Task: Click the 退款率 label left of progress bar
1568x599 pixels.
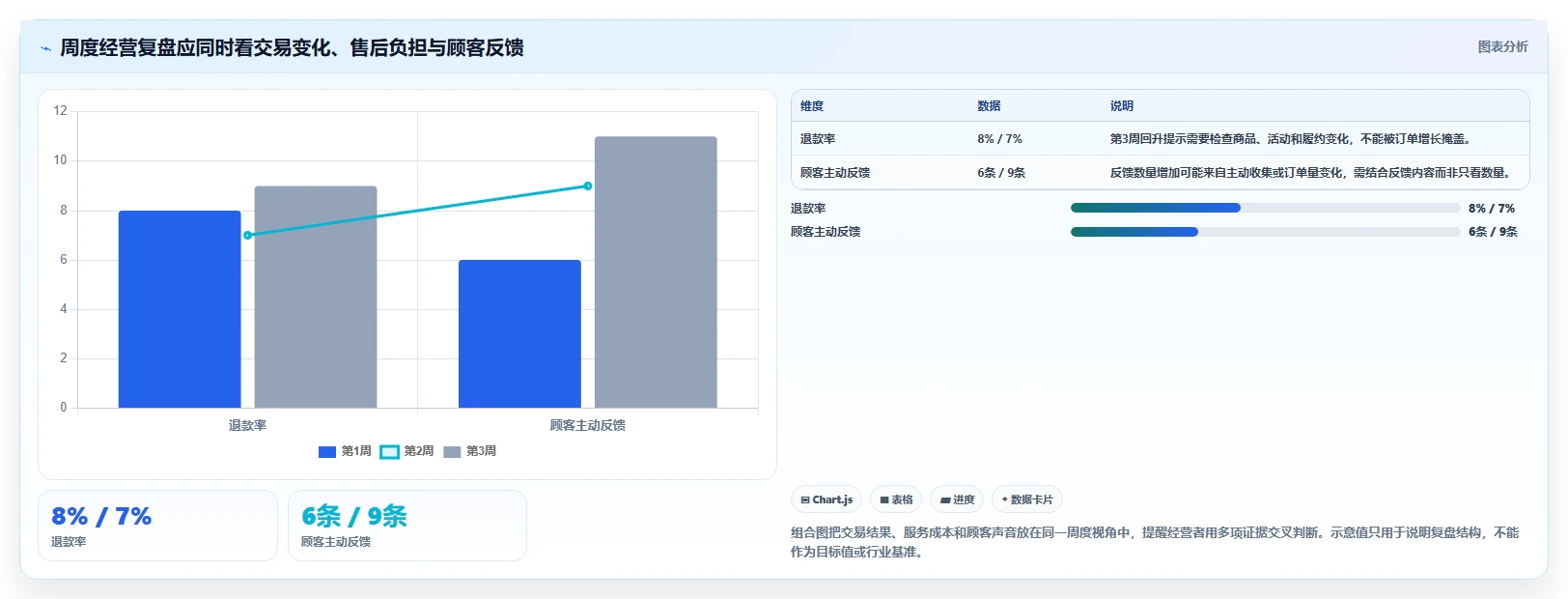Action: click(x=808, y=209)
